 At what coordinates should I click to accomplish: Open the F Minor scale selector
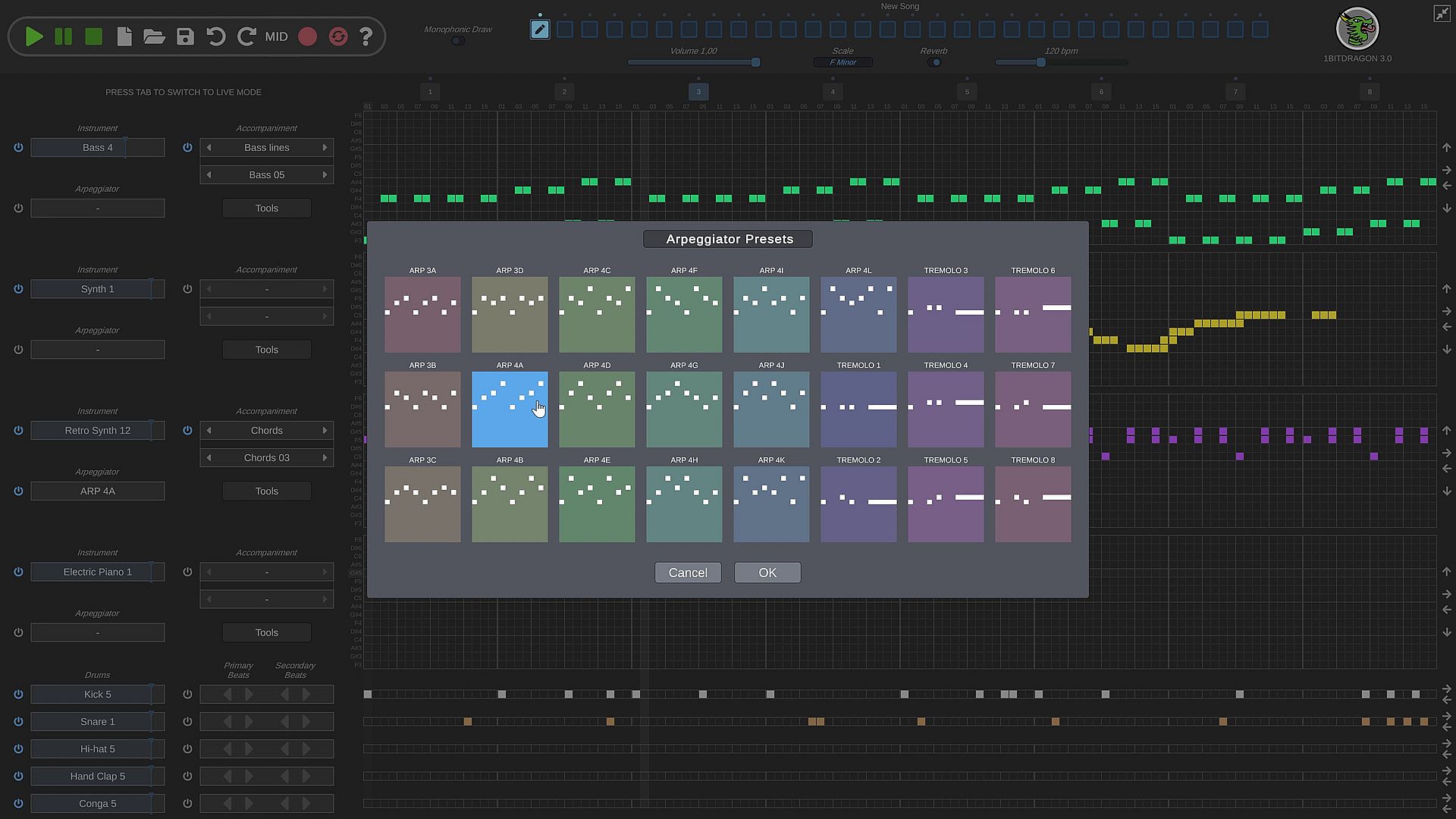coord(843,62)
